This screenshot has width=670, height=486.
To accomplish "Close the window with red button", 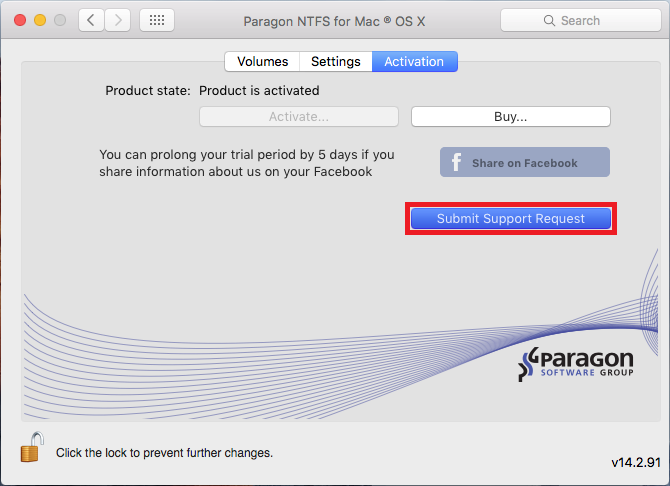I will tap(20, 20).
